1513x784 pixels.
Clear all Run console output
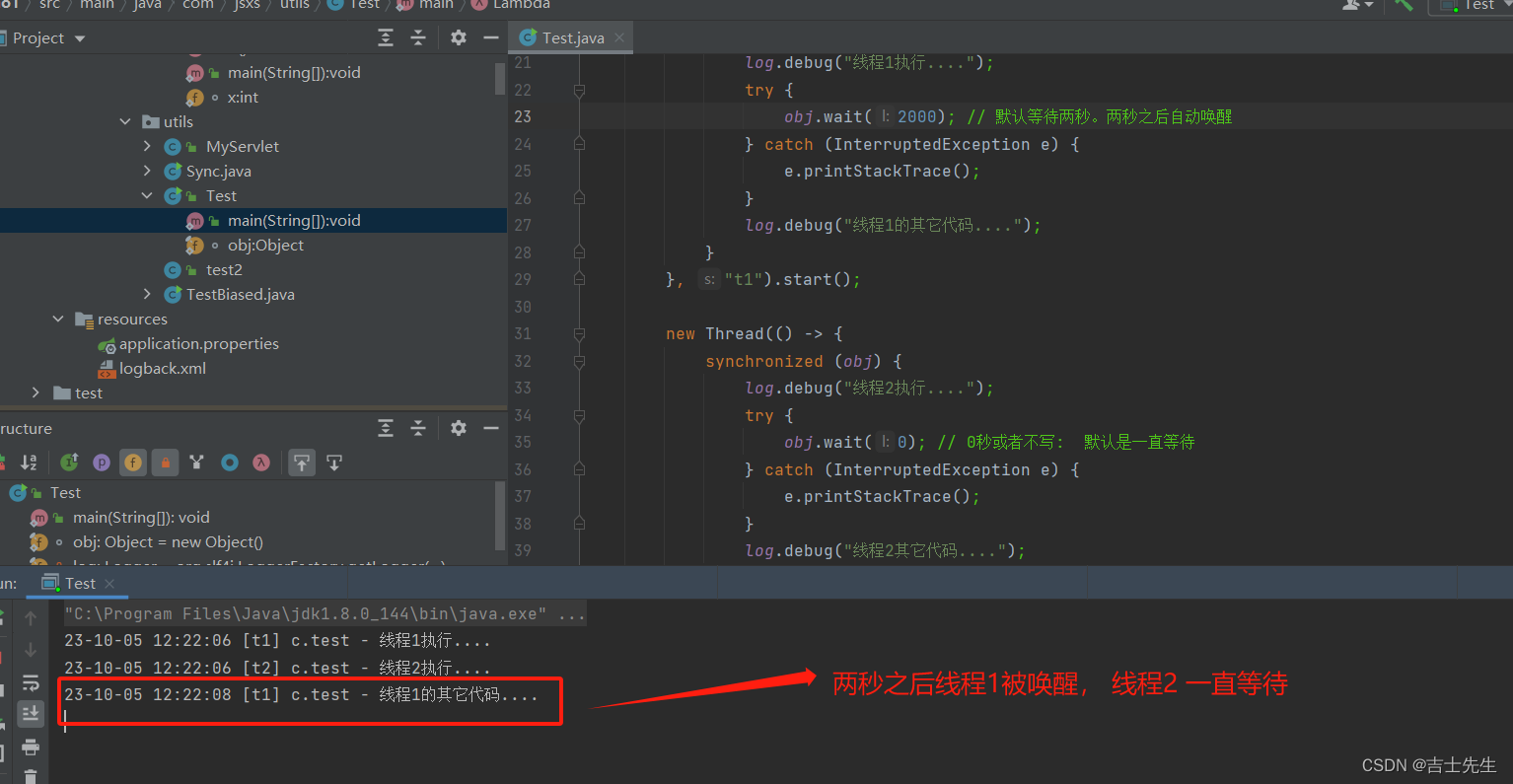click(31, 776)
